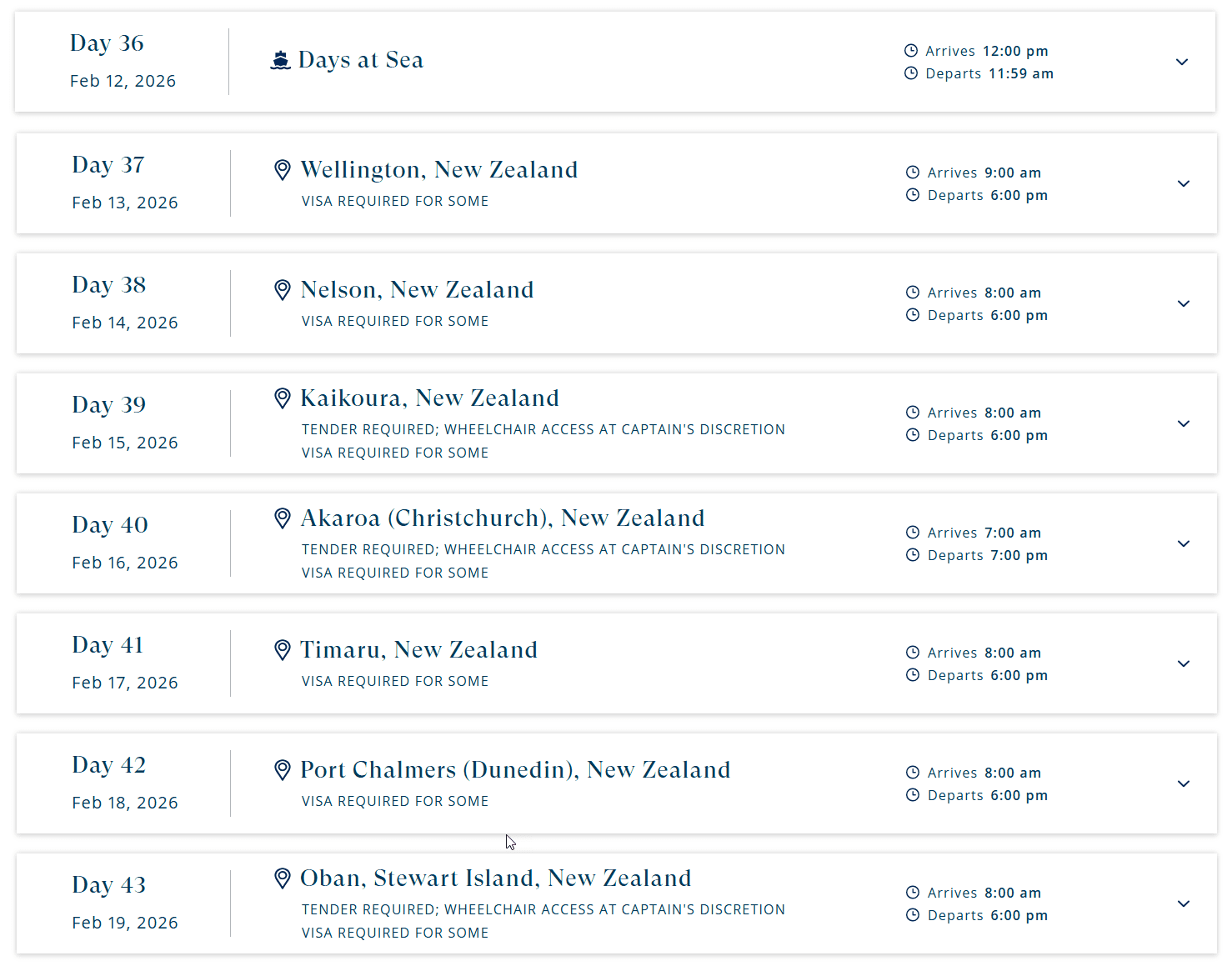1232x966 pixels.
Task: Click the pin icon beside Akaroa (Christchurch)
Action: 283,518
